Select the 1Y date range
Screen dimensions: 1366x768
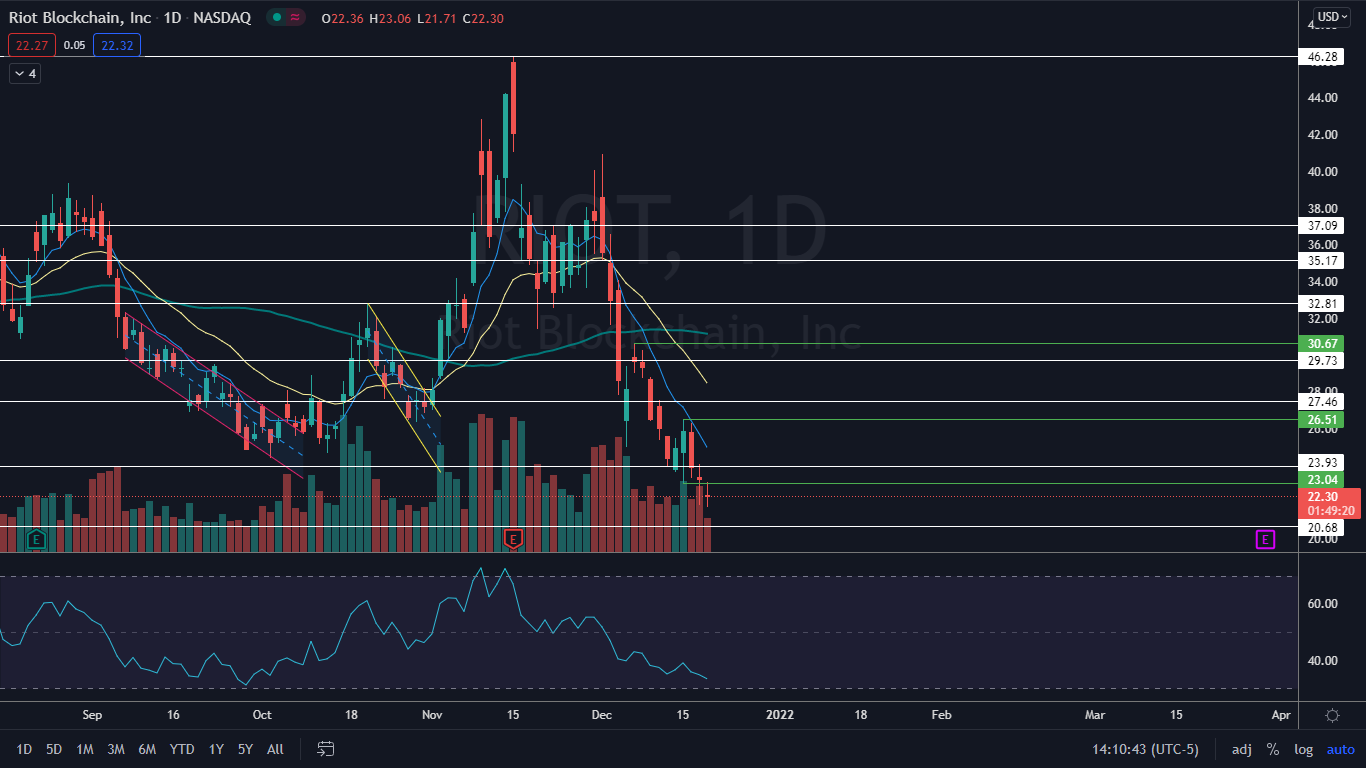(x=216, y=749)
